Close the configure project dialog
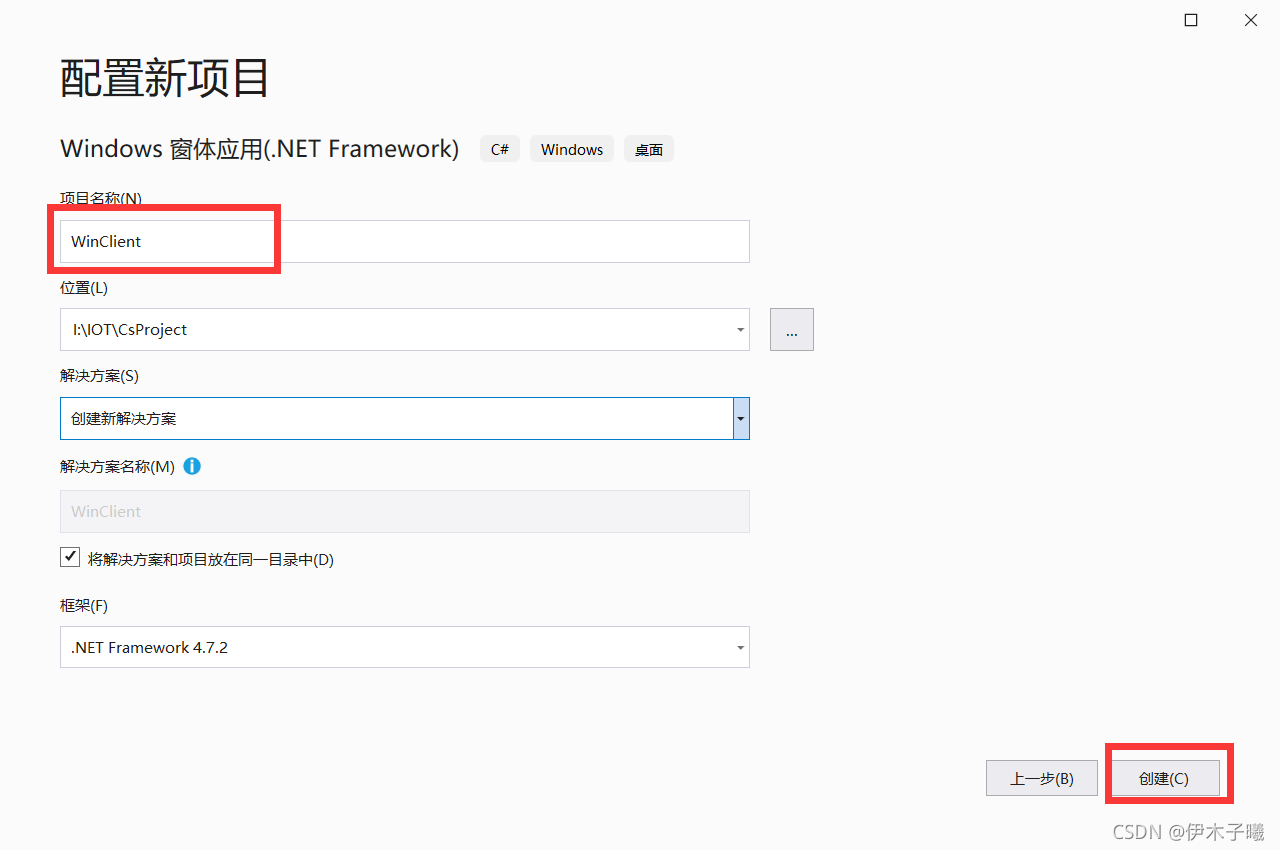 click(x=1251, y=20)
